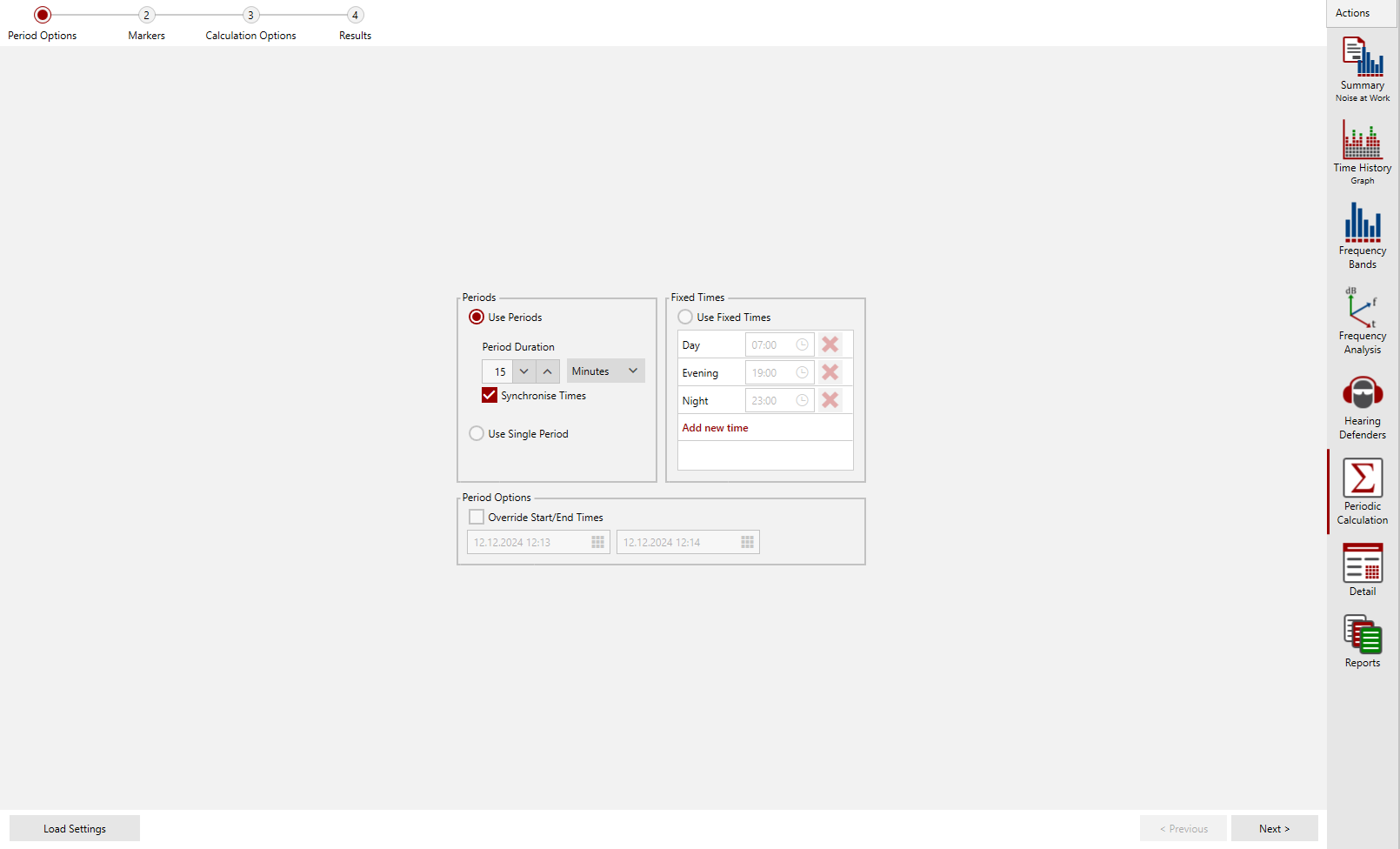
Task: Decrease the period duration value
Action: click(x=523, y=371)
